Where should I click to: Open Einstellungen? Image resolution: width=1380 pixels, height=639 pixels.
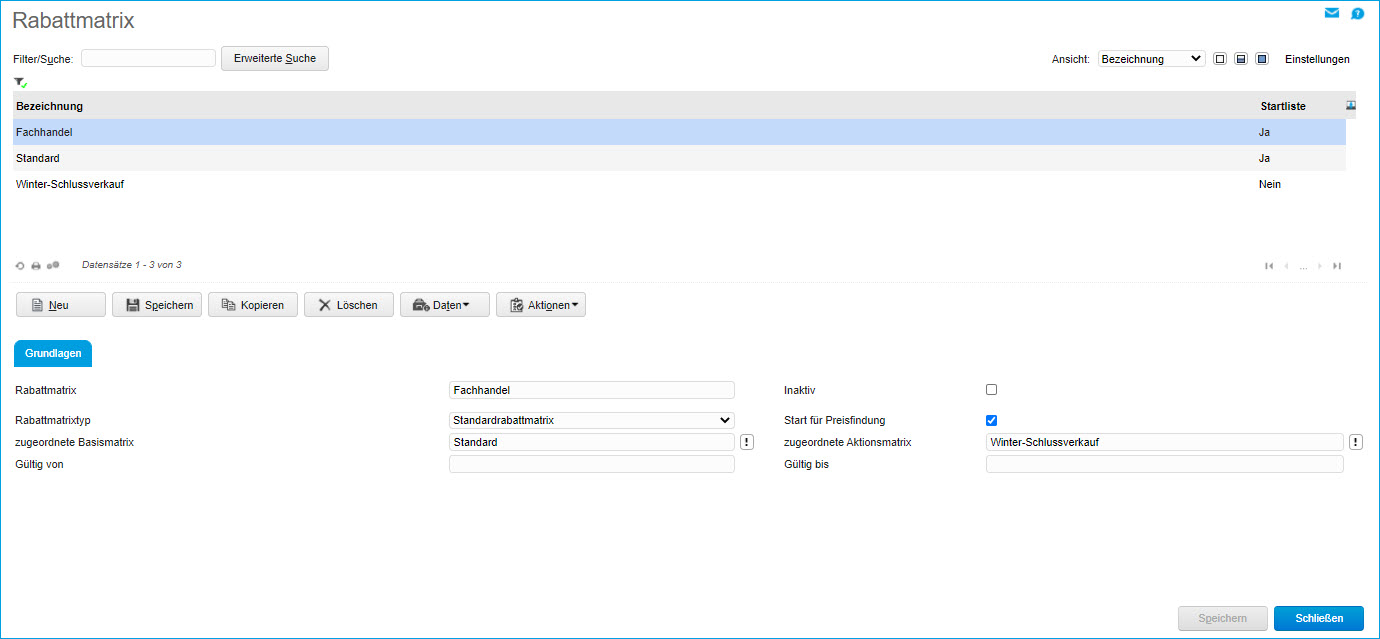tap(1316, 59)
